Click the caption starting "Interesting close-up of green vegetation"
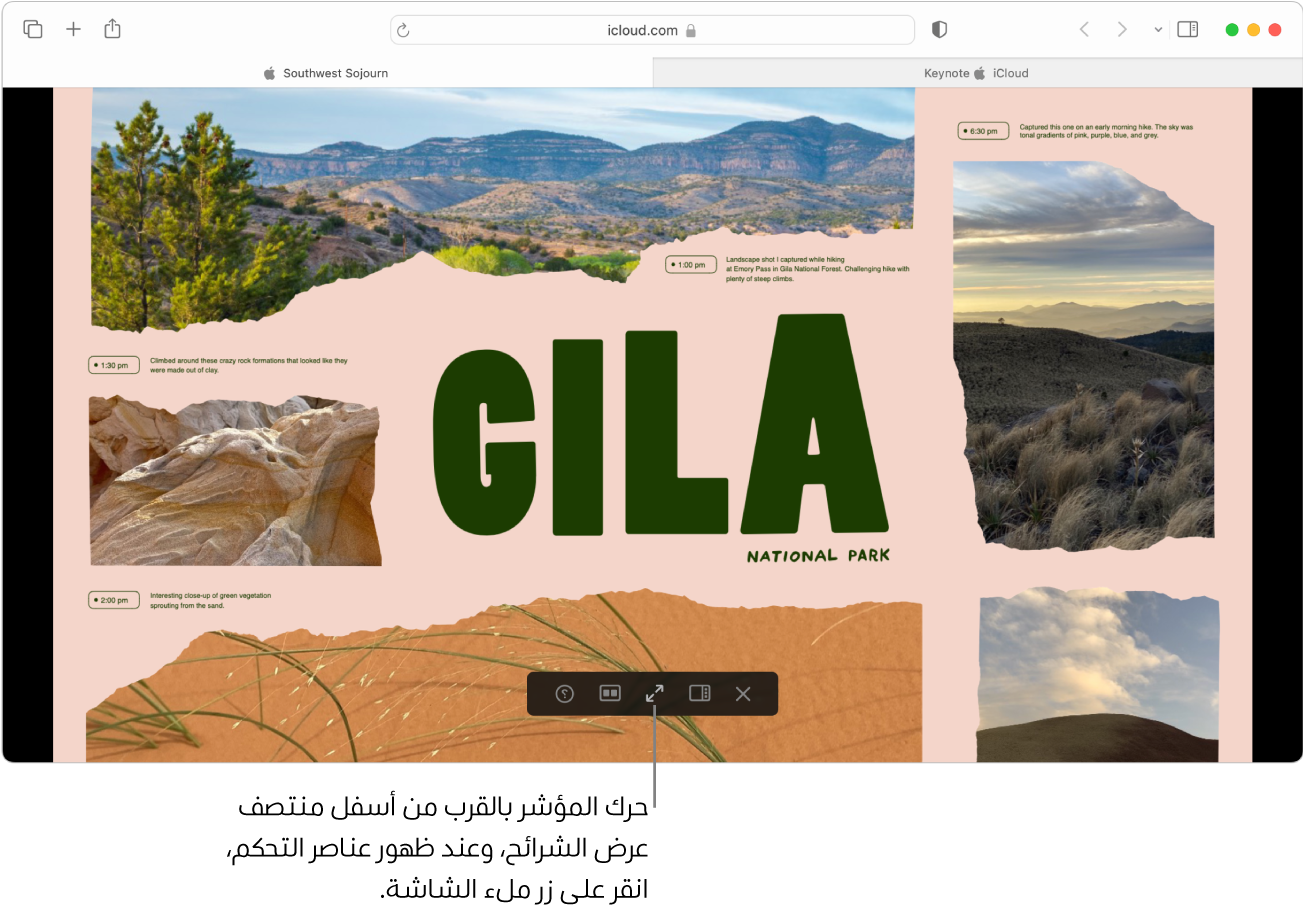The image size is (1303, 918). pos(210,601)
